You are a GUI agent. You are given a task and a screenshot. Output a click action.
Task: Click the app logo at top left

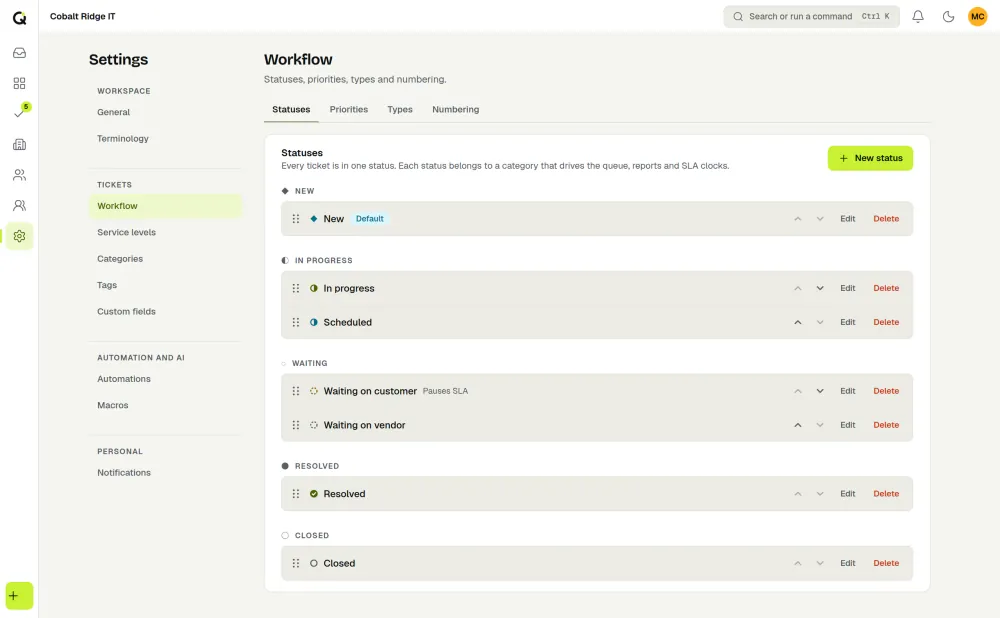coord(19,18)
